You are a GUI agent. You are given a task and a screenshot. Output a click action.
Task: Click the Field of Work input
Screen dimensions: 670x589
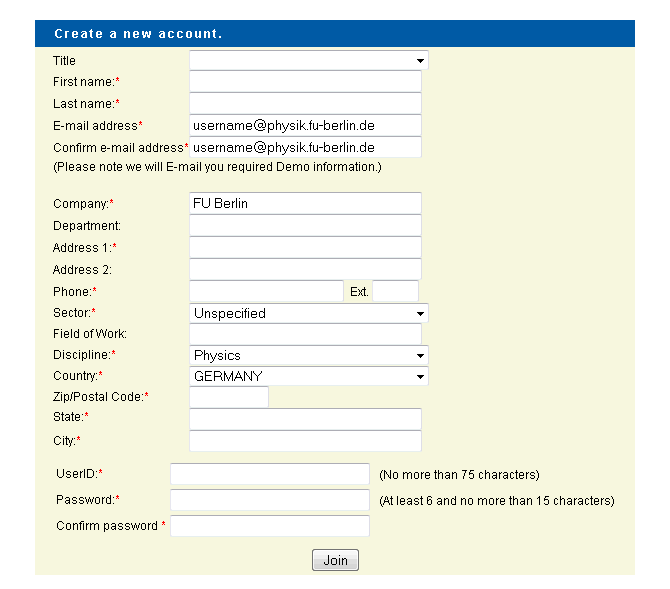pyautogui.click(x=305, y=334)
